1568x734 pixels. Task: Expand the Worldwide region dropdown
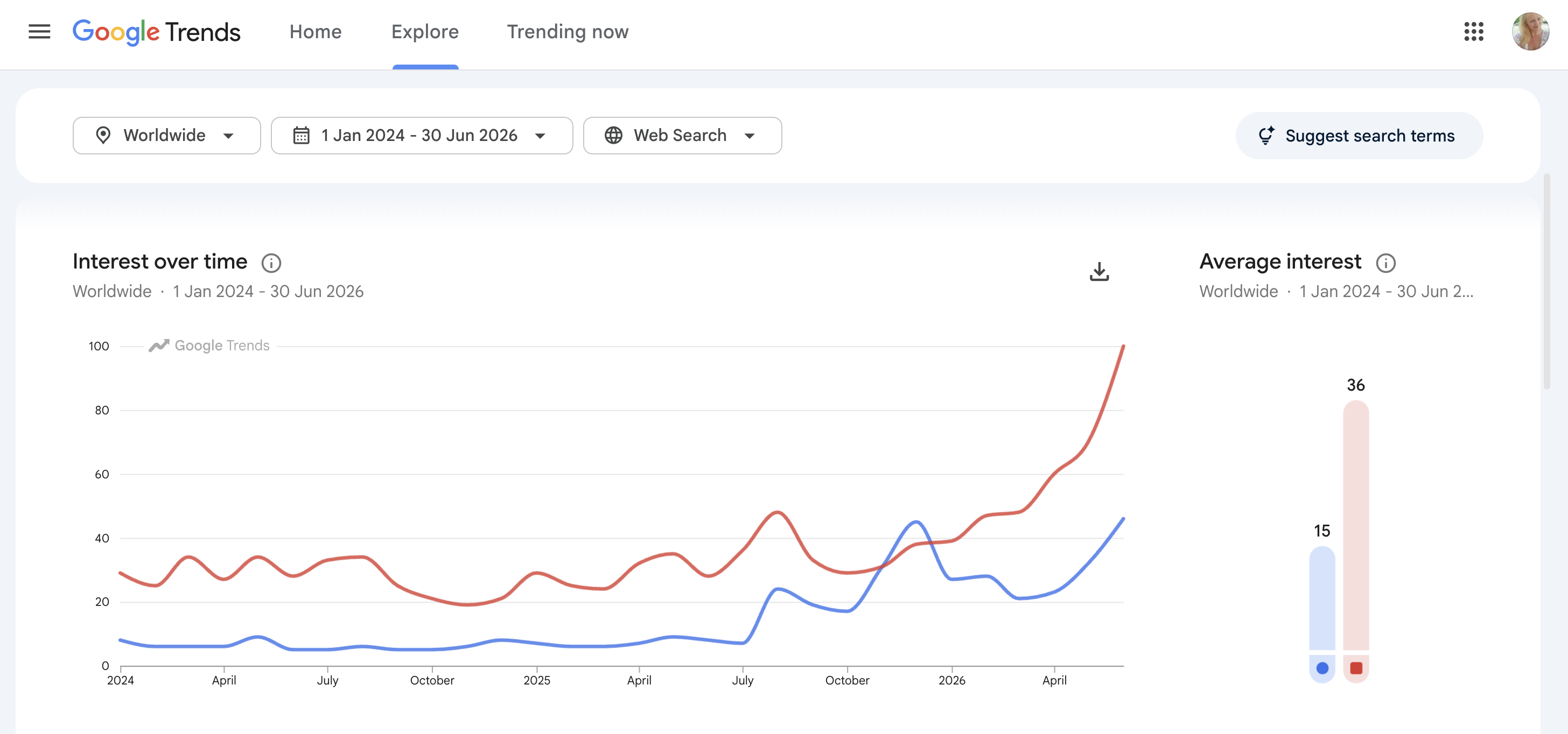(x=166, y=135)
